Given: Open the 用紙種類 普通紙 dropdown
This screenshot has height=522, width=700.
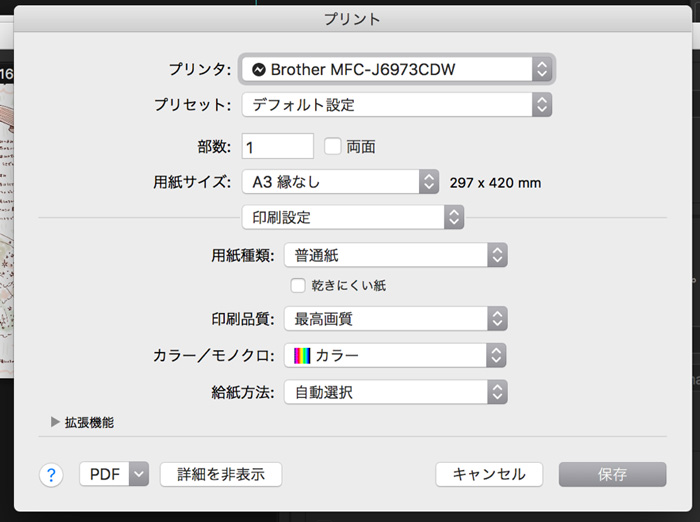Looking at the screenshot, I should pos(396,255).
